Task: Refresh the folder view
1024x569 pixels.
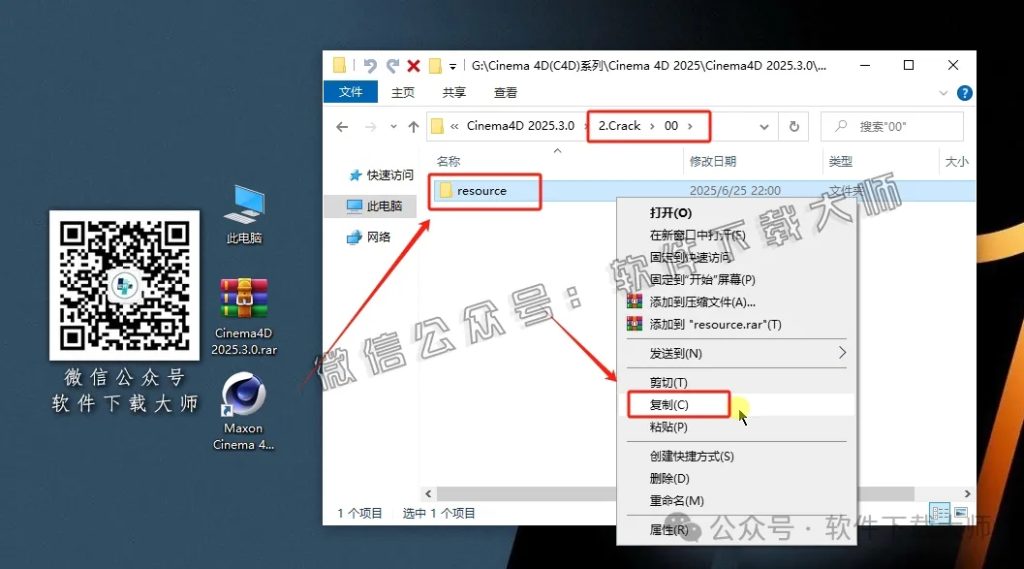Action: click(793, 127)
